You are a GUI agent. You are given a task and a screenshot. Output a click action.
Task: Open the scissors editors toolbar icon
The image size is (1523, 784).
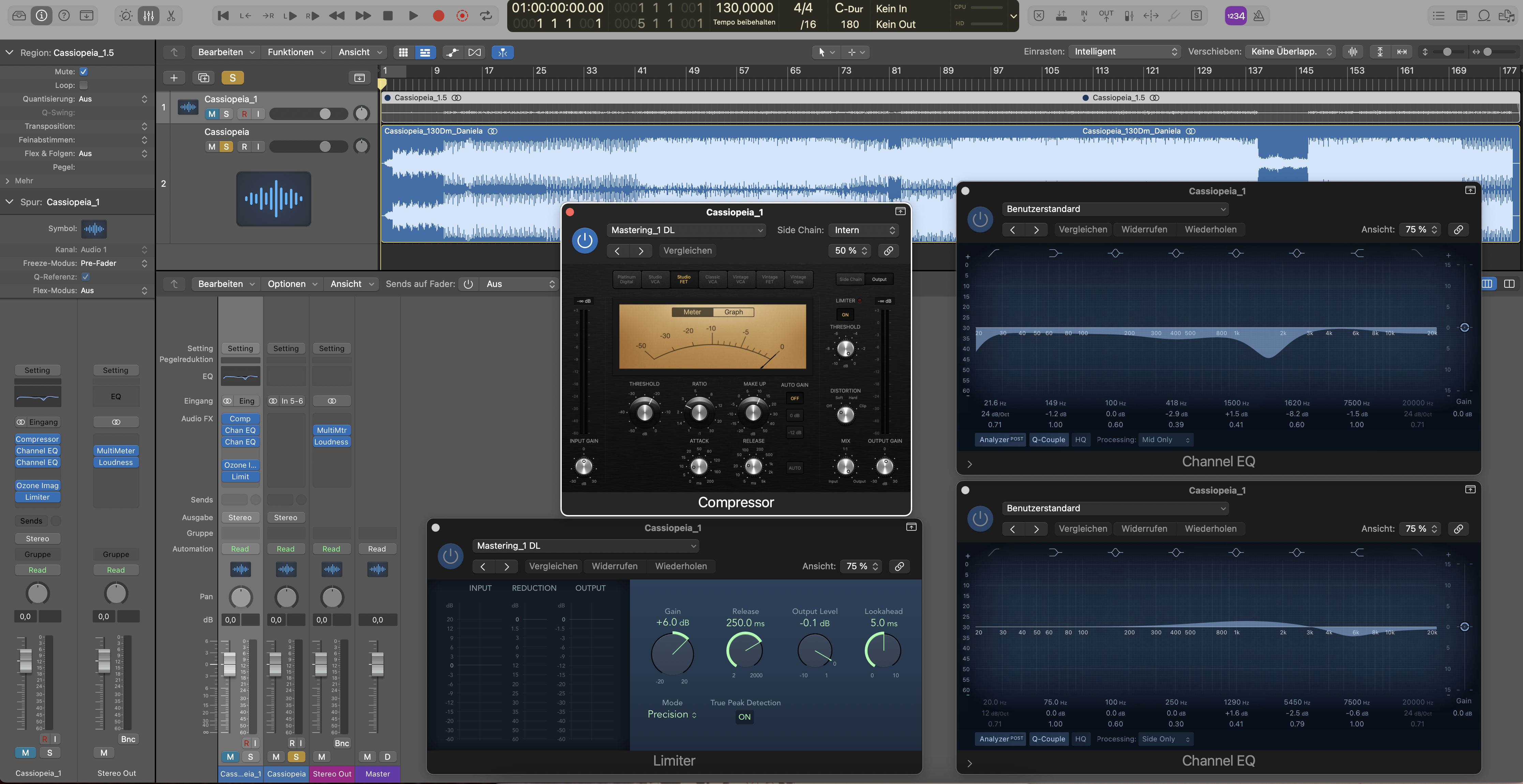171,16
